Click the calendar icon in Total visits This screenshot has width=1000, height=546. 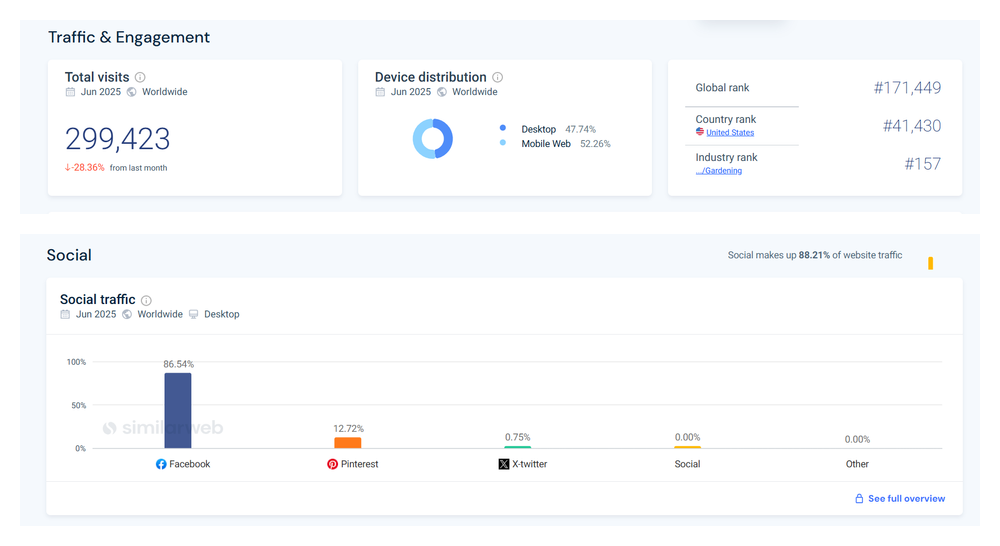pos(70,92)
